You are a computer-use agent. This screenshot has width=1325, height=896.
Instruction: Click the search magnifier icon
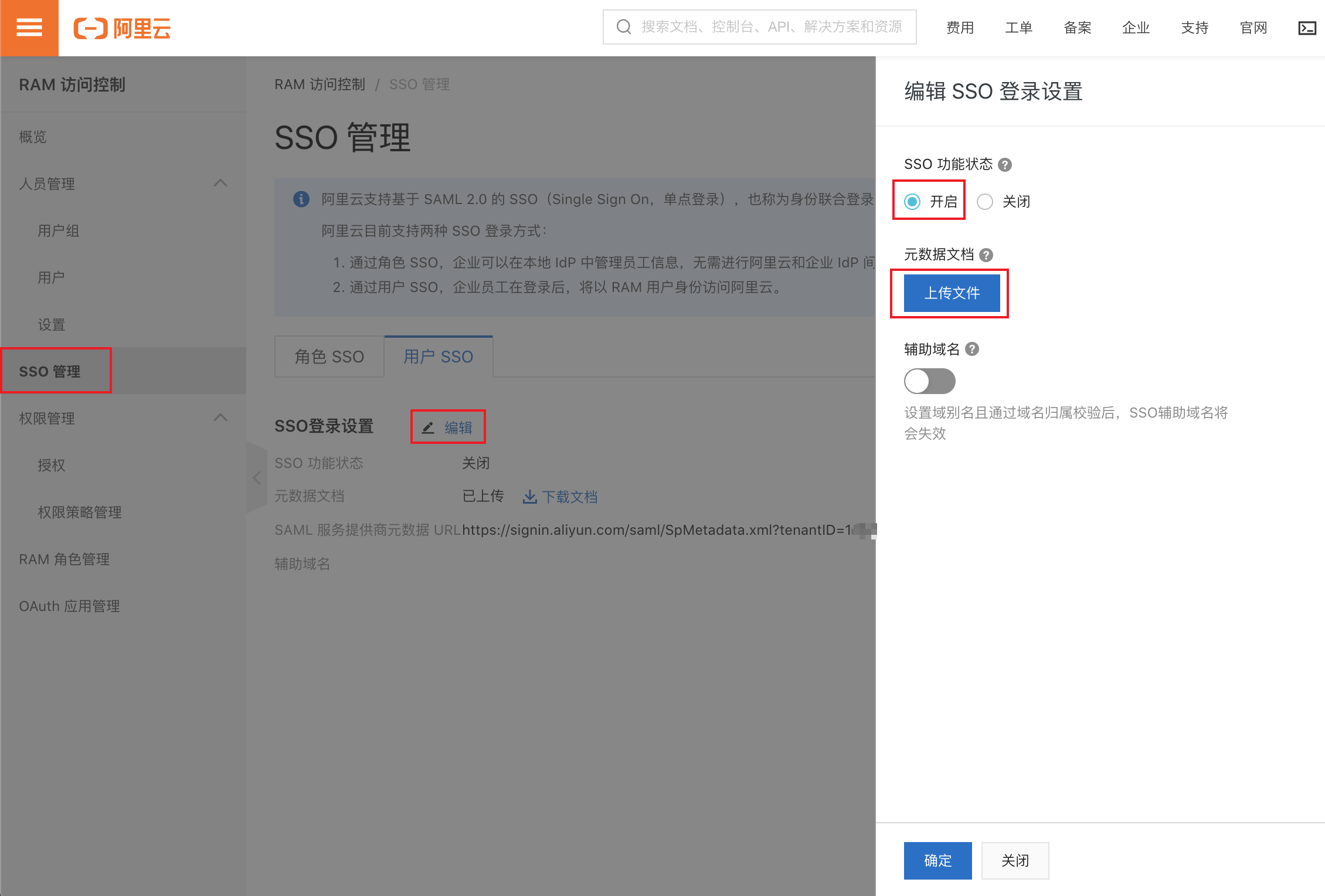tap(623, 26)
